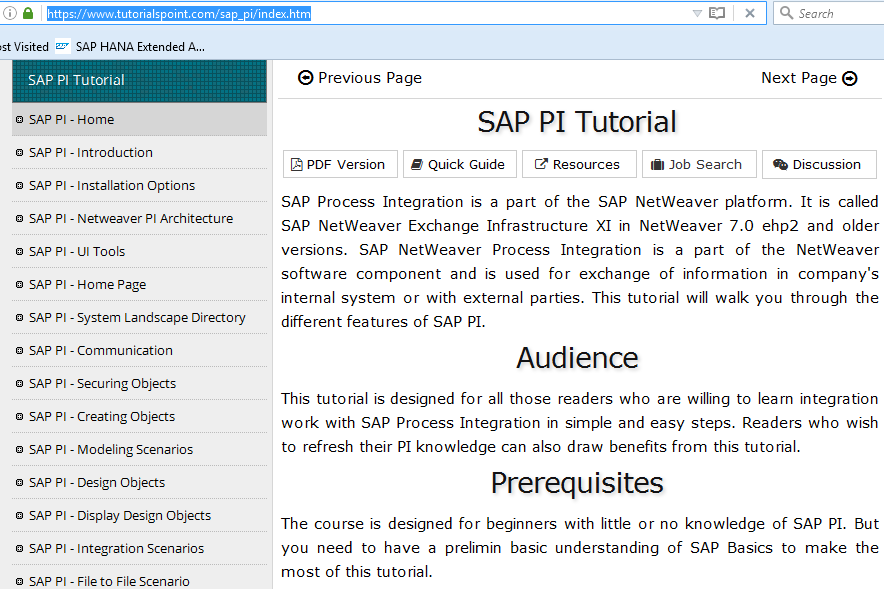Open SAP PI - Netweaver PI Architecture chapter
The image size is (884, 589).
(x=139, y=218)
